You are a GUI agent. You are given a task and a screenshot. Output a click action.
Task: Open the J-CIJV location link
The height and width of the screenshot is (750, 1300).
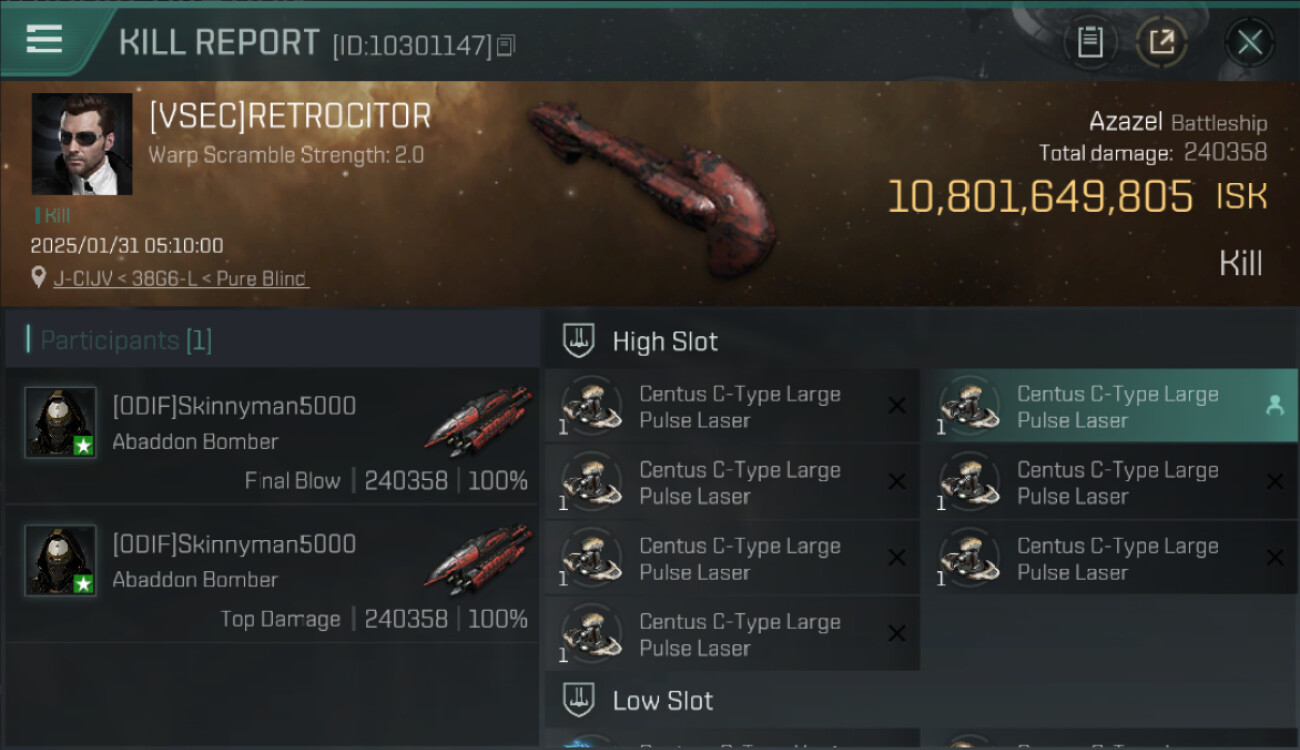pos(180,279)
